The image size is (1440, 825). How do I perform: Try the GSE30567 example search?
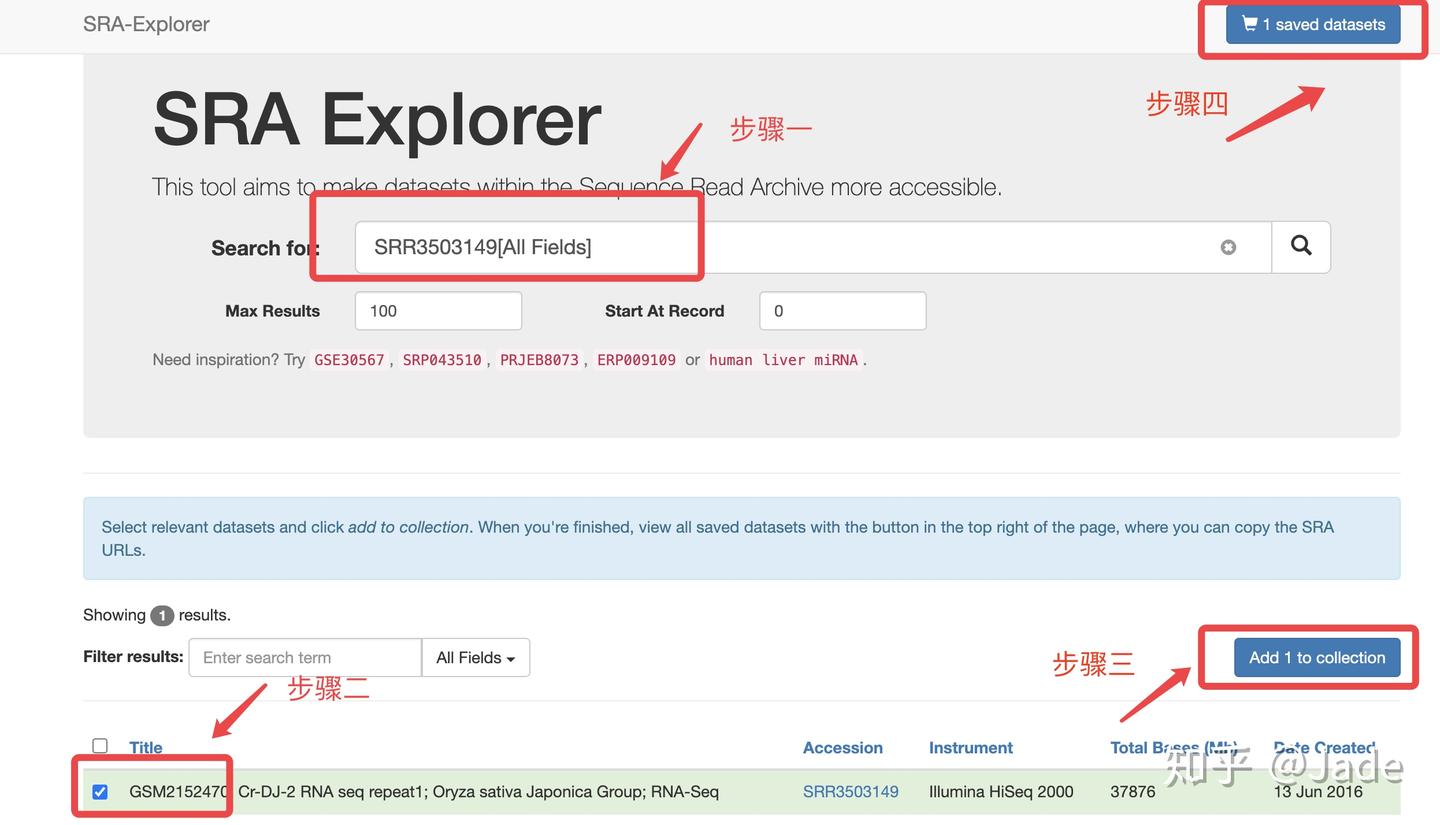[x=349, y=359]
